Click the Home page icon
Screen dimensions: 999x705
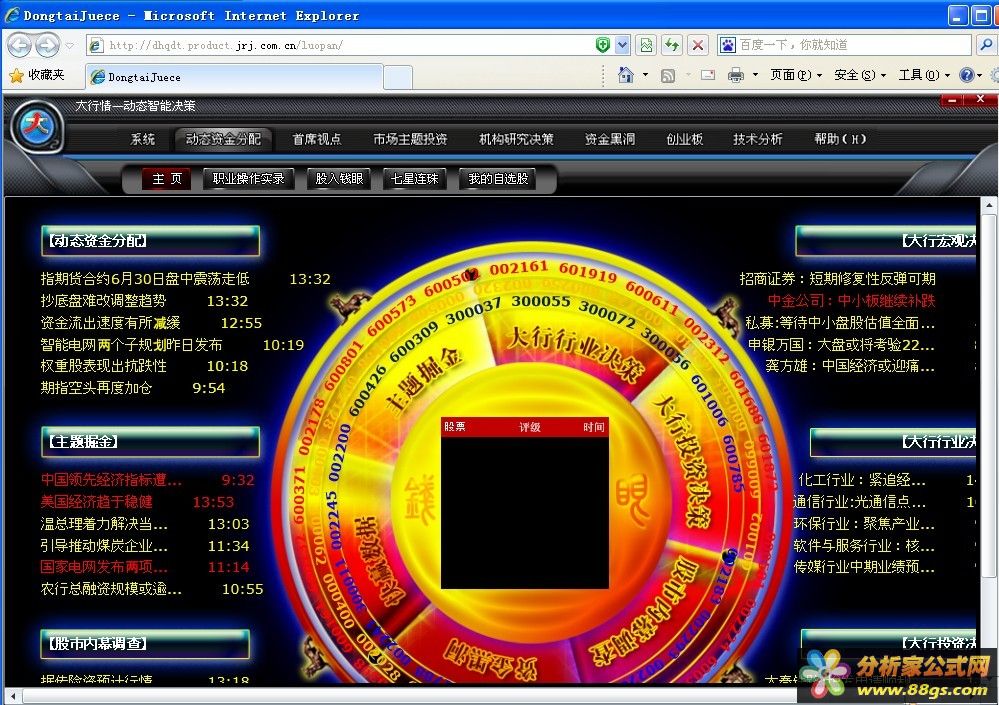click(626, 75)
